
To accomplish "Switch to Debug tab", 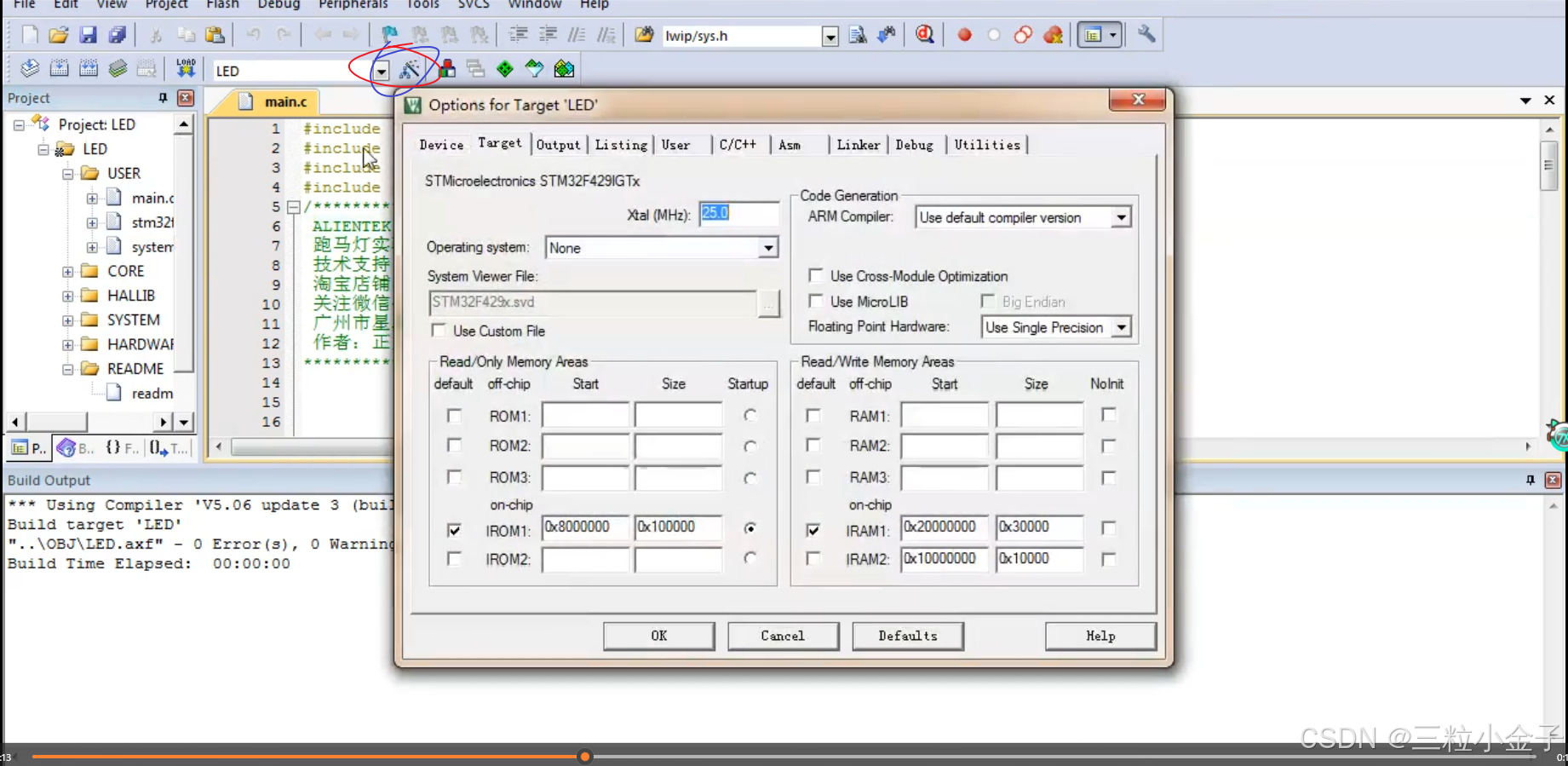I will pos(914,145).
